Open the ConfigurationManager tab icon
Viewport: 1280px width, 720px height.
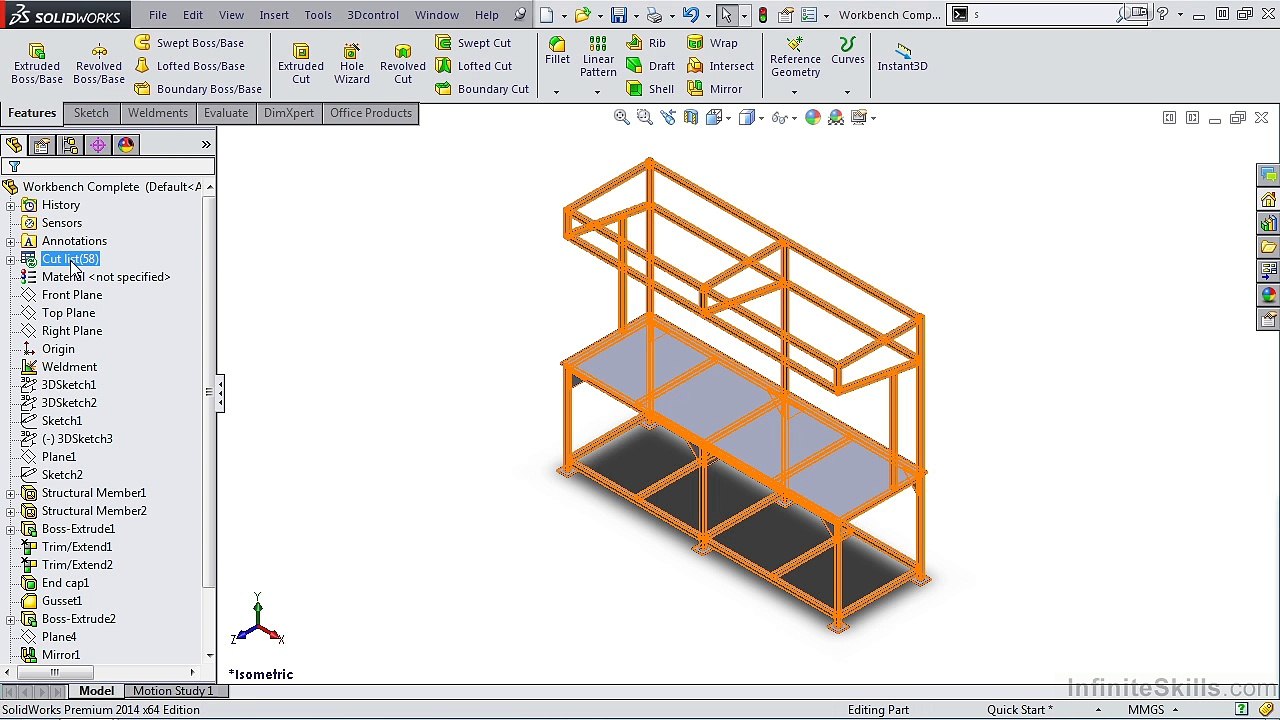click(70, 145)
